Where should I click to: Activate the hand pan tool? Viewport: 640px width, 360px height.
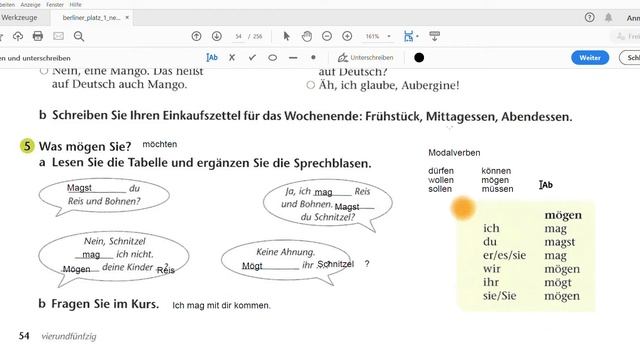(x=307, y=36)
